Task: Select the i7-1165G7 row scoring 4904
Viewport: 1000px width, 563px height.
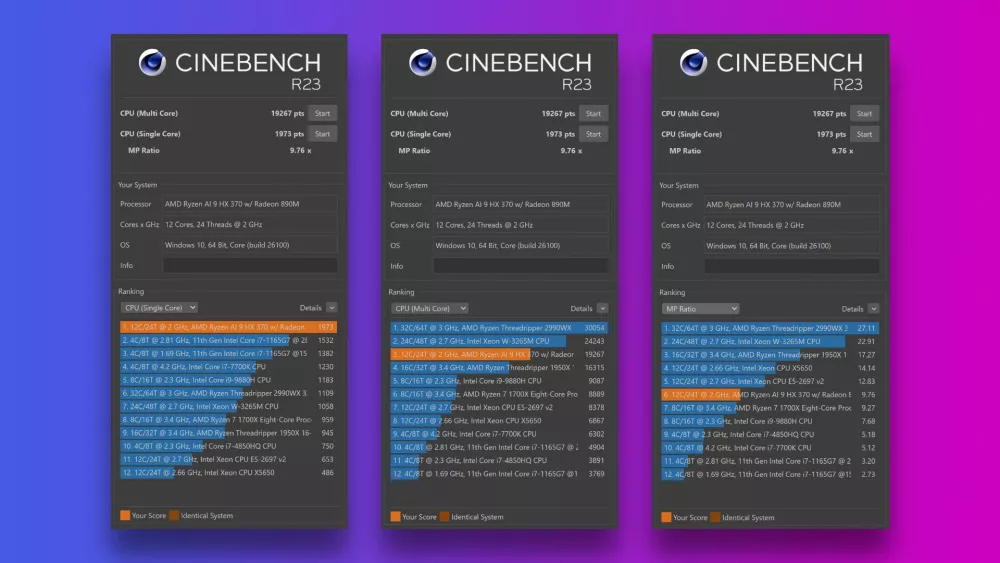Action: pyautogui.click(x=499, y=447)
